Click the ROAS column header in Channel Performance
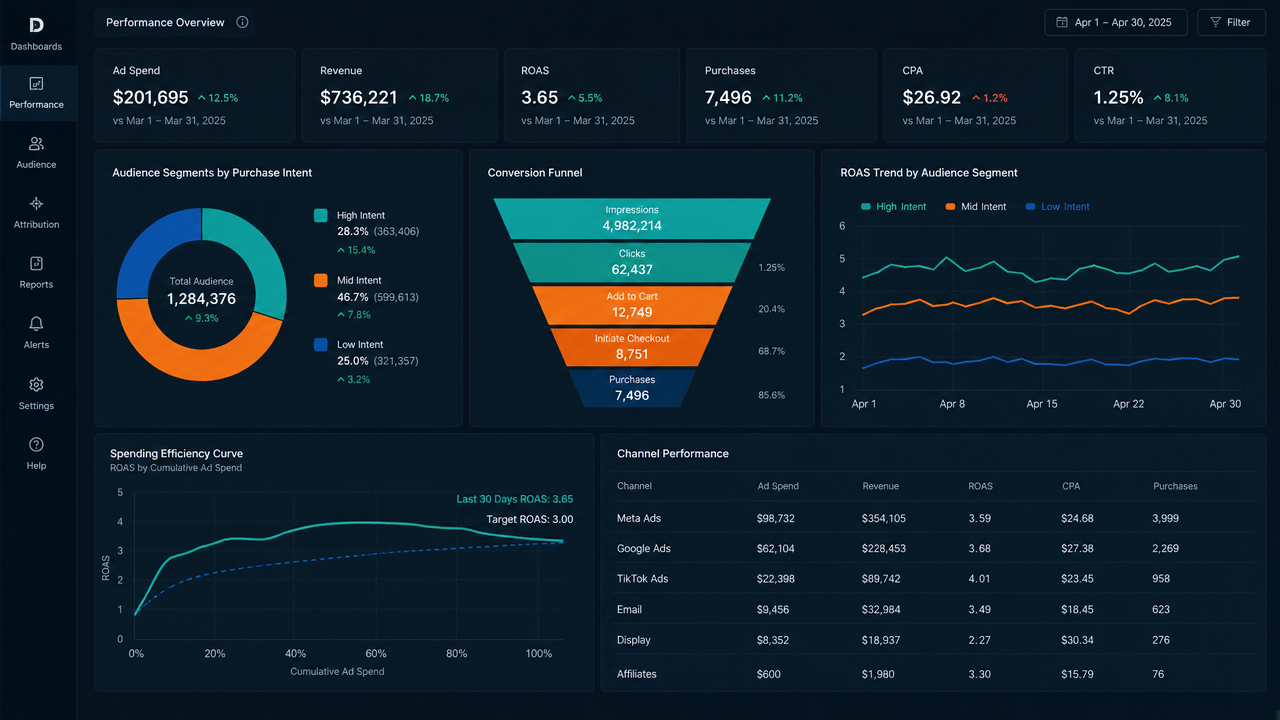This screenshot has height=720, width=1280. (x=981, y=486)
